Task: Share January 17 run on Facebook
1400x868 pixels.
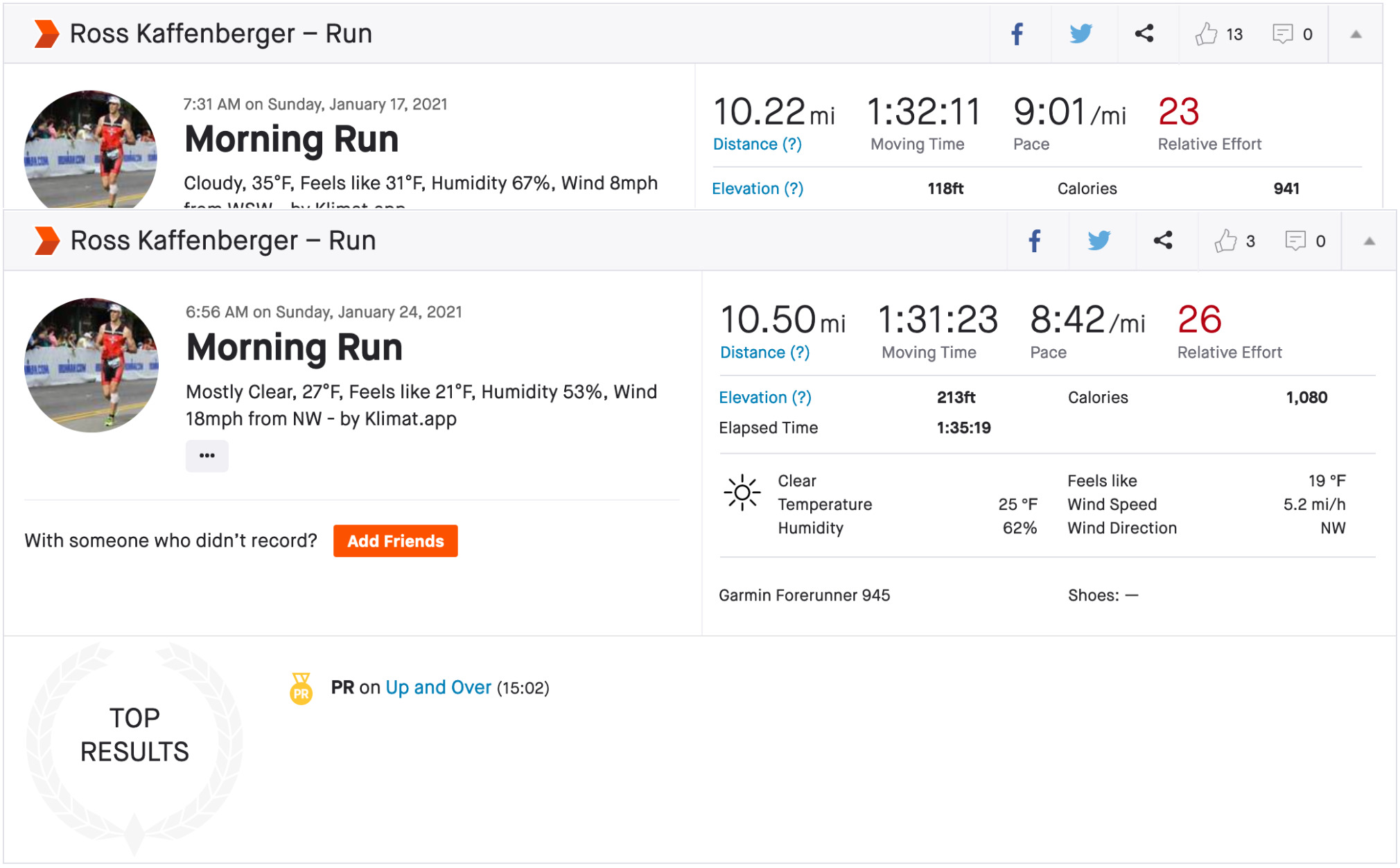Action: click(x=1017, y=34)
